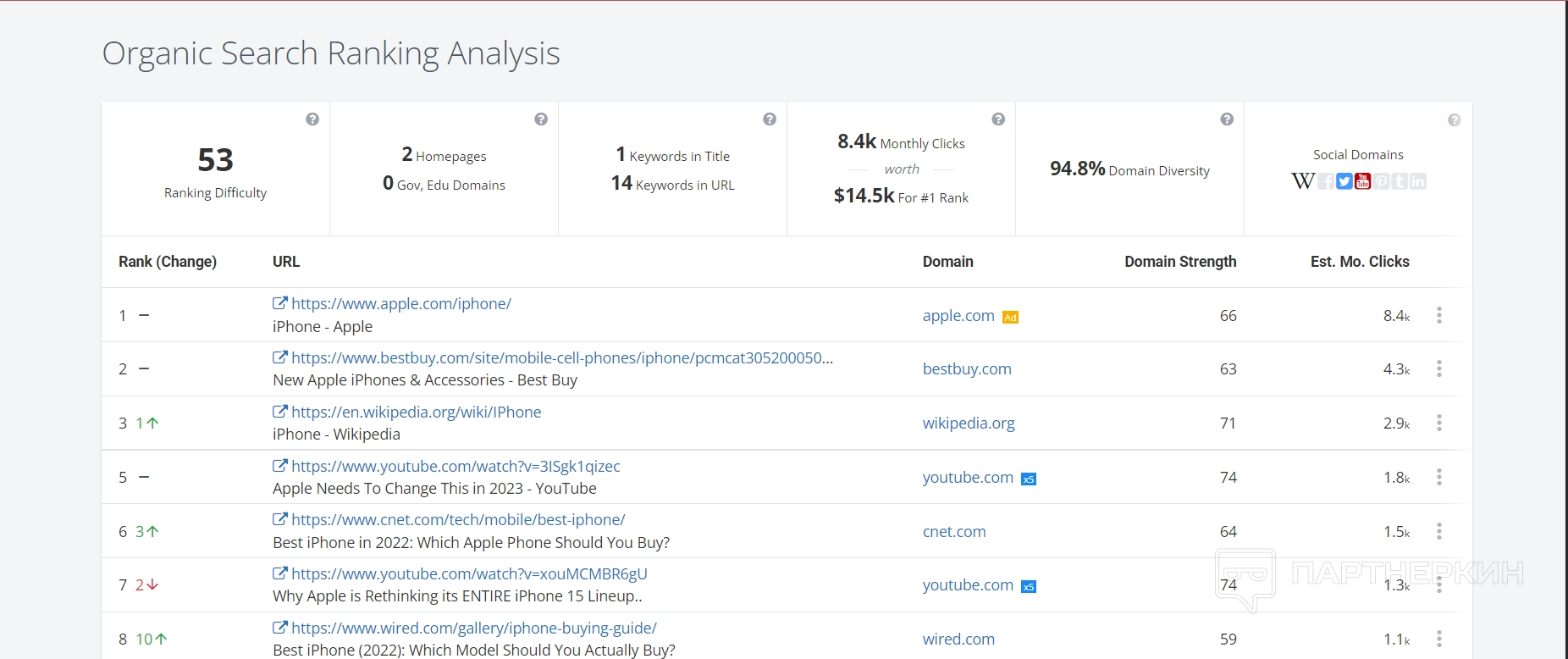This screenshot has width=1568, height=659.
Task: Click help icon in Keywords in Title card
Action: click(x=770, y=119)
